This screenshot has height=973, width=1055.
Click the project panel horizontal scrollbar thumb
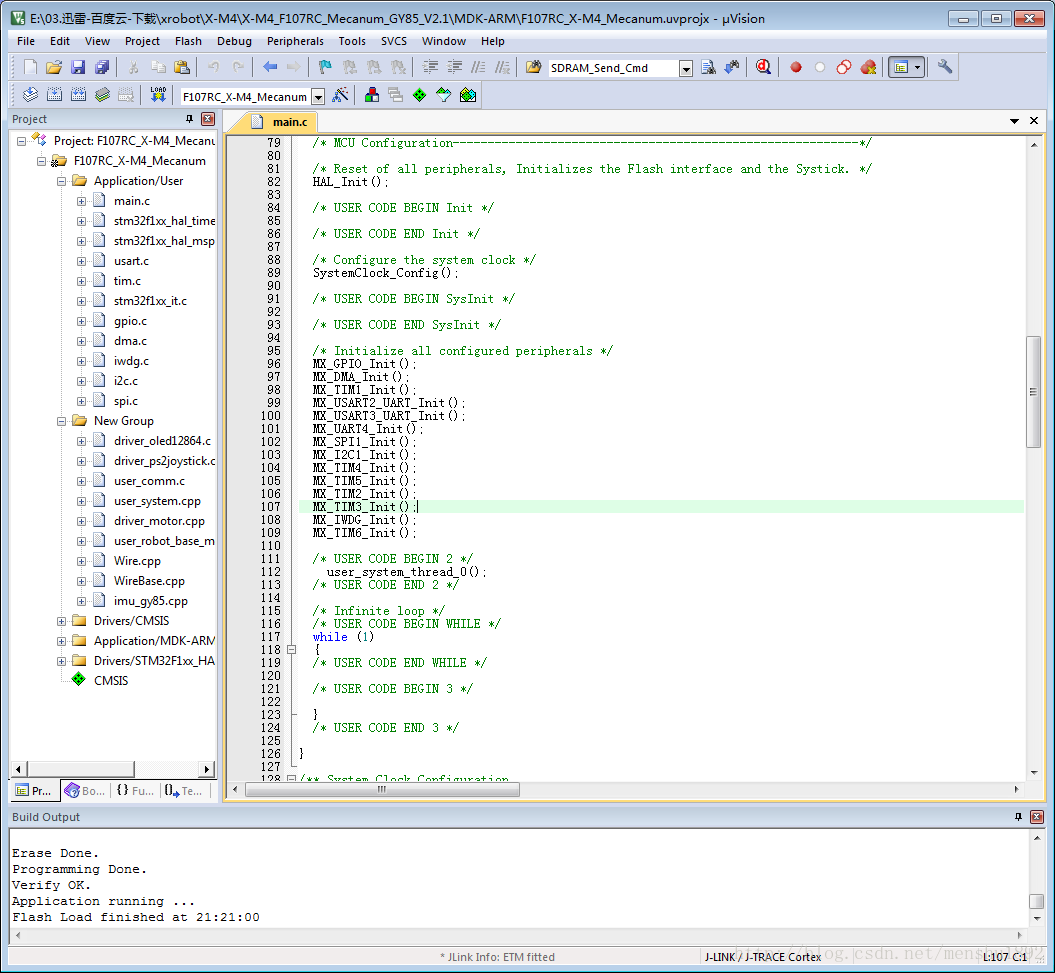[x=80, y=769]
